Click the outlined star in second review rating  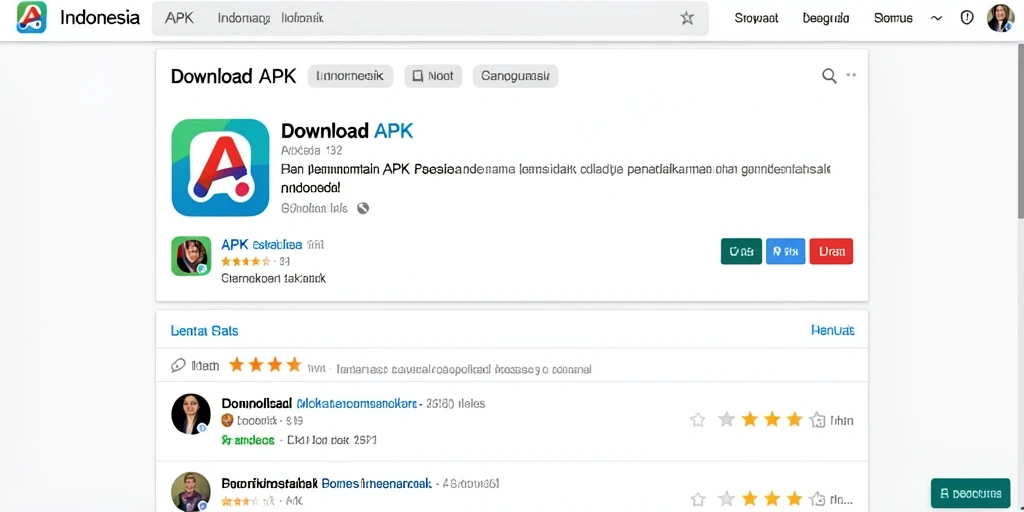[x=697, y=500]
